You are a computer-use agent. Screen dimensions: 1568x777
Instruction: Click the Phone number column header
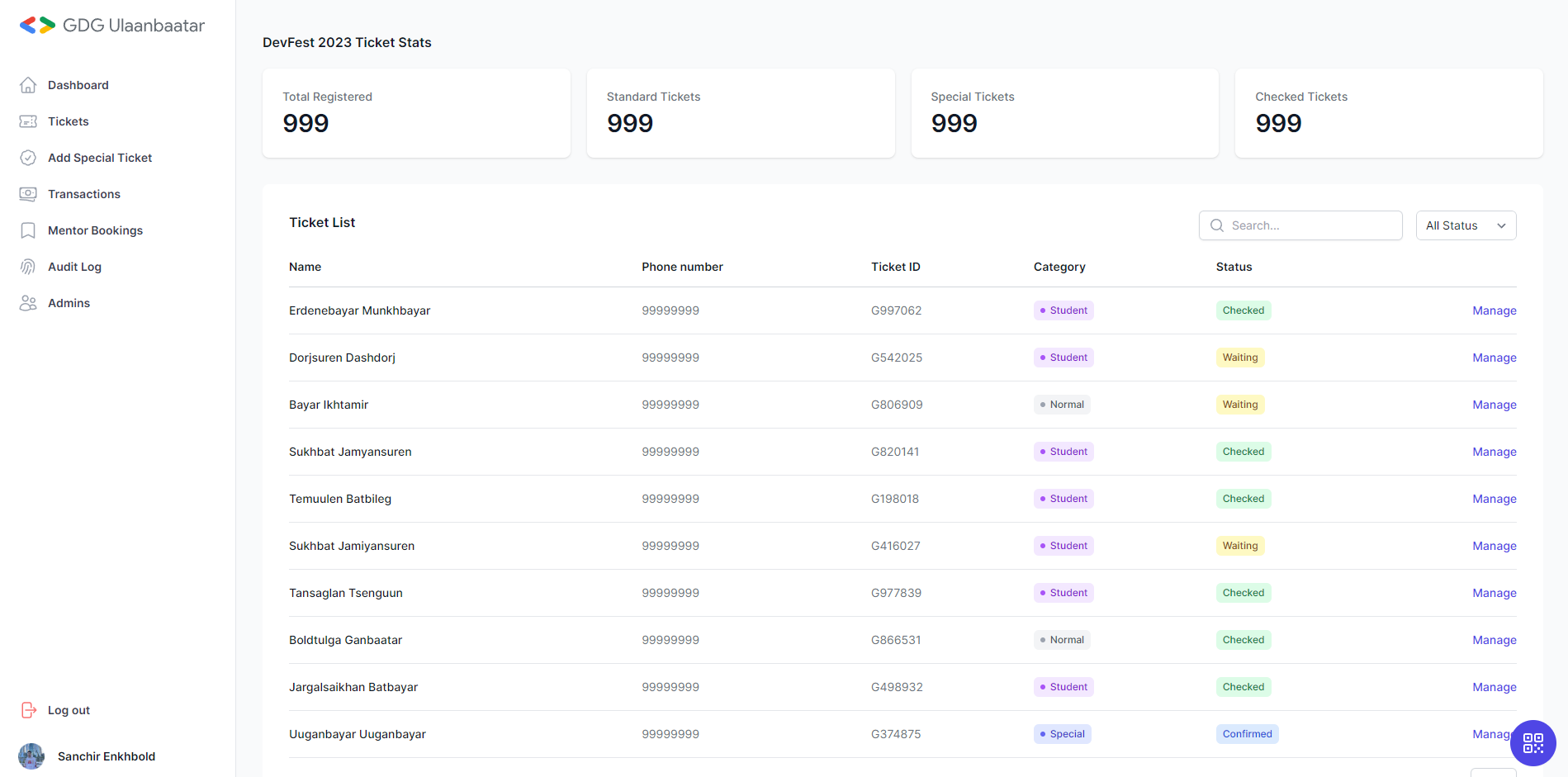coord(682,267)
